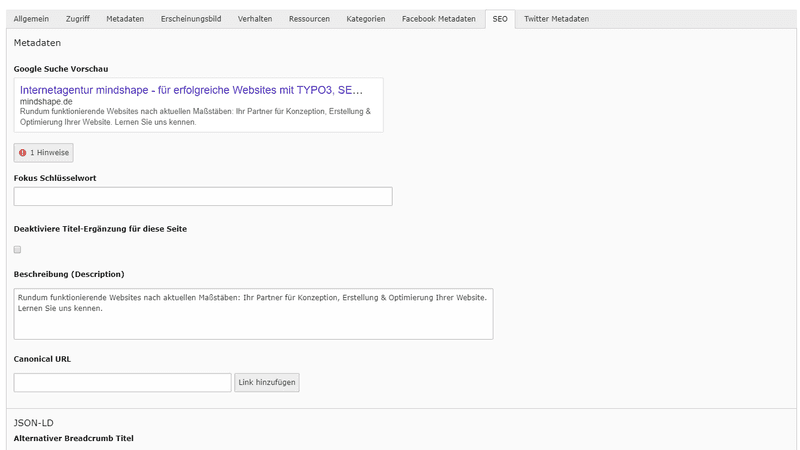Click the Metadaten section heading
Viewport: 800px width, 450px height.
(37, 43)
